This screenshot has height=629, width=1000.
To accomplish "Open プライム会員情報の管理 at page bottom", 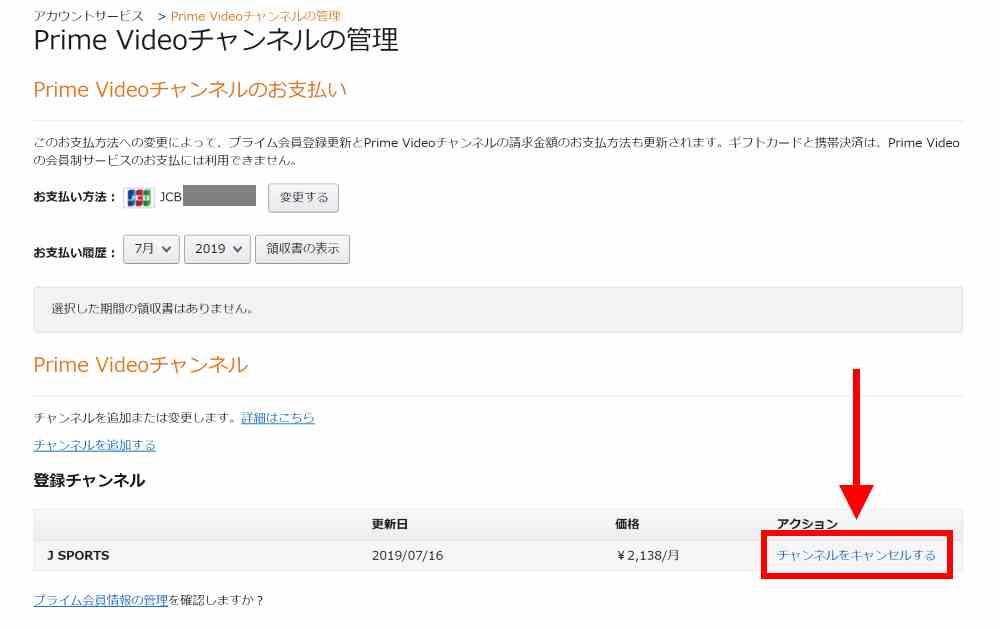I will coord(100,601).
